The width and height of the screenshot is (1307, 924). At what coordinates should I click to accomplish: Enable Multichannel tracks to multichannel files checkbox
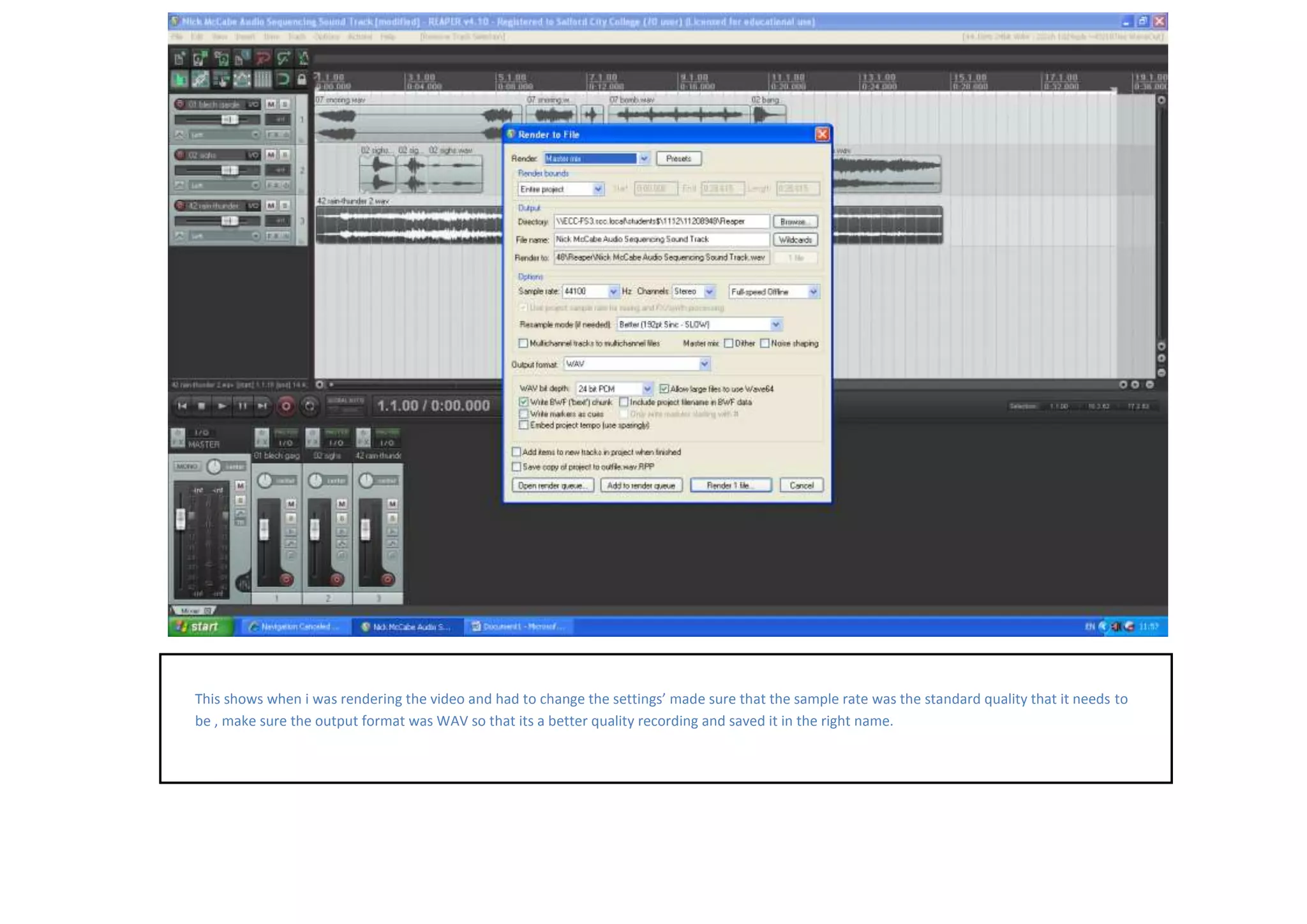[523, 343]
